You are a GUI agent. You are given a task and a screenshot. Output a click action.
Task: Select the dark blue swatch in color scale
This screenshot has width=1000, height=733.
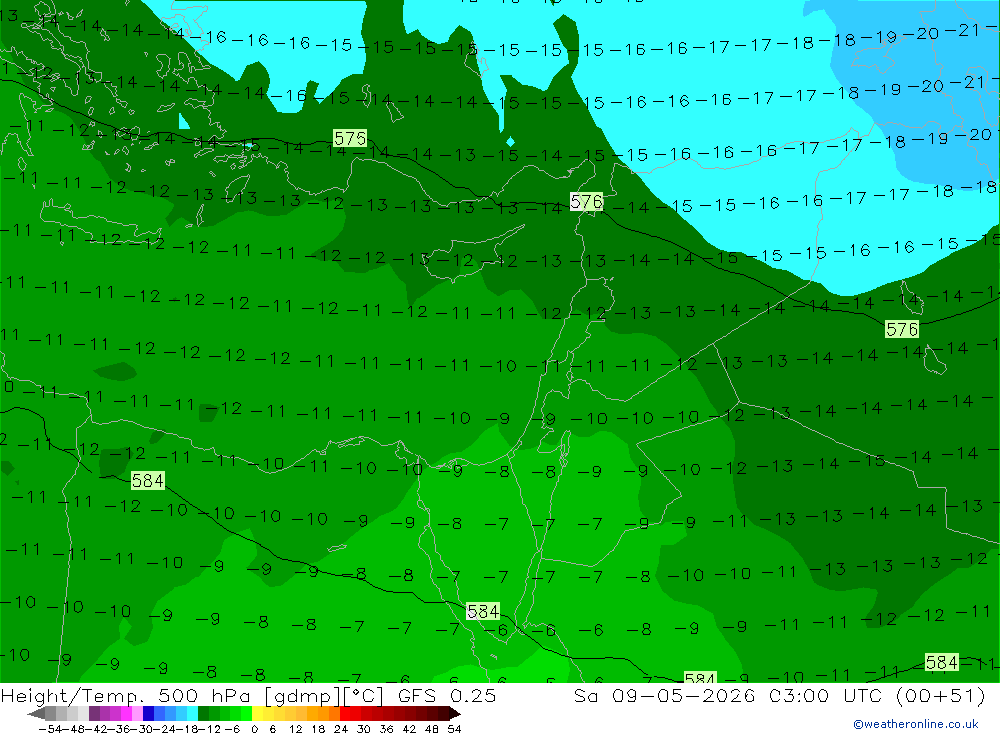pos(149,713)
